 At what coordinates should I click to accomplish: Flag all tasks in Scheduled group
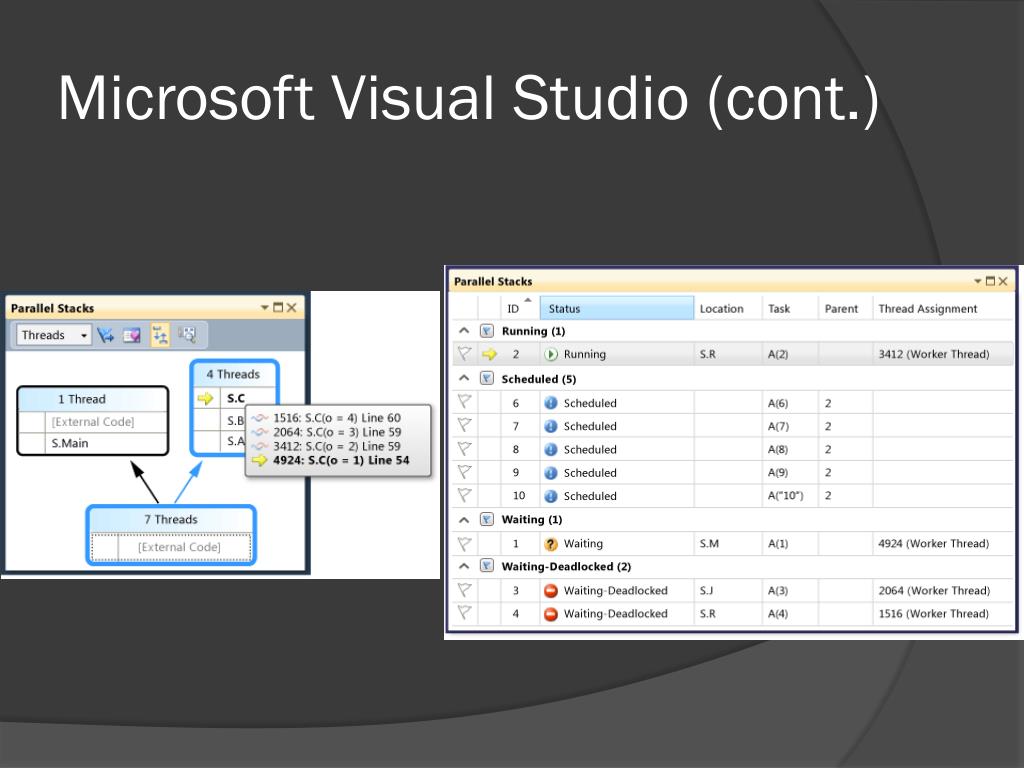click(487, 379)
